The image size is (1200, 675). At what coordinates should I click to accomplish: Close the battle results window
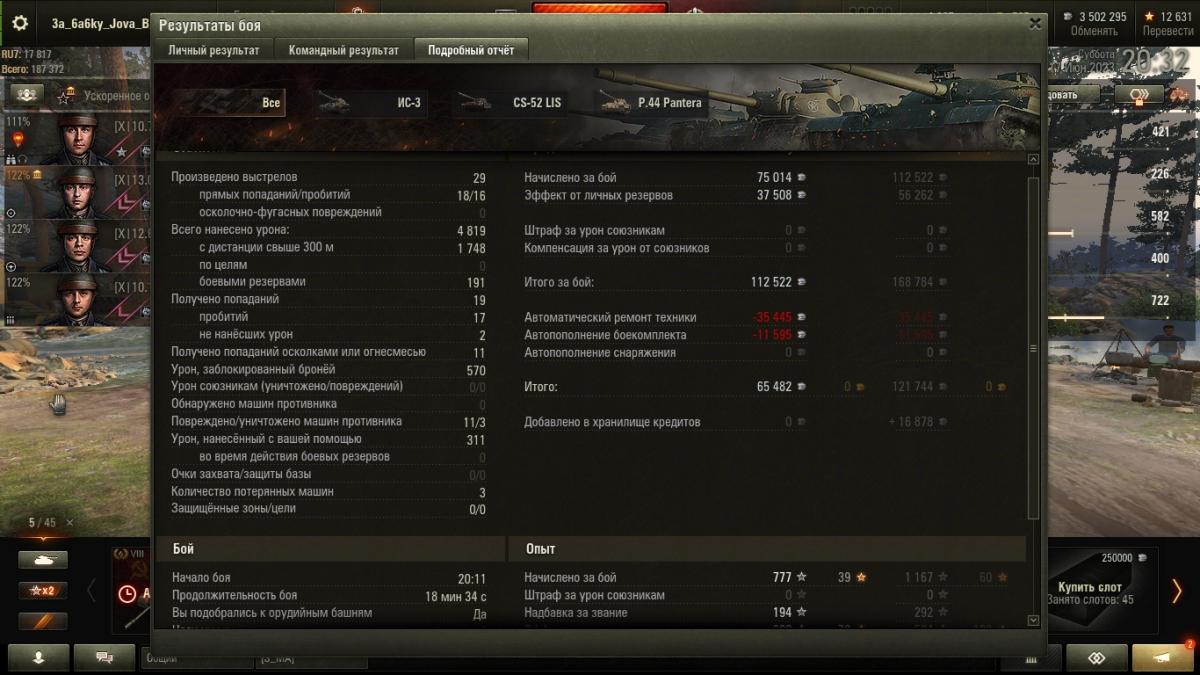(1035, 24)
